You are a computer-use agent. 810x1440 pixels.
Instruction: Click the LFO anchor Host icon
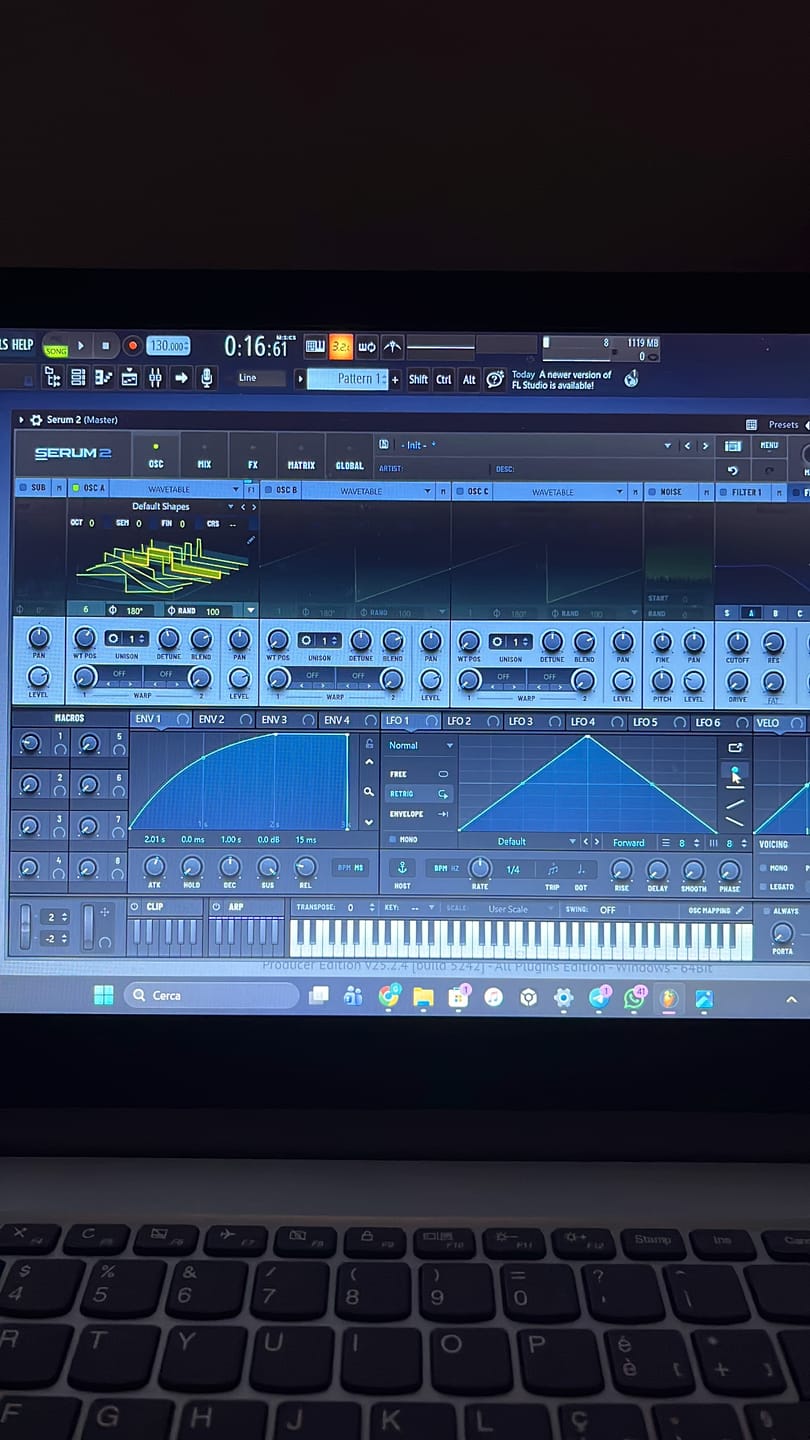tap(403, 868)
